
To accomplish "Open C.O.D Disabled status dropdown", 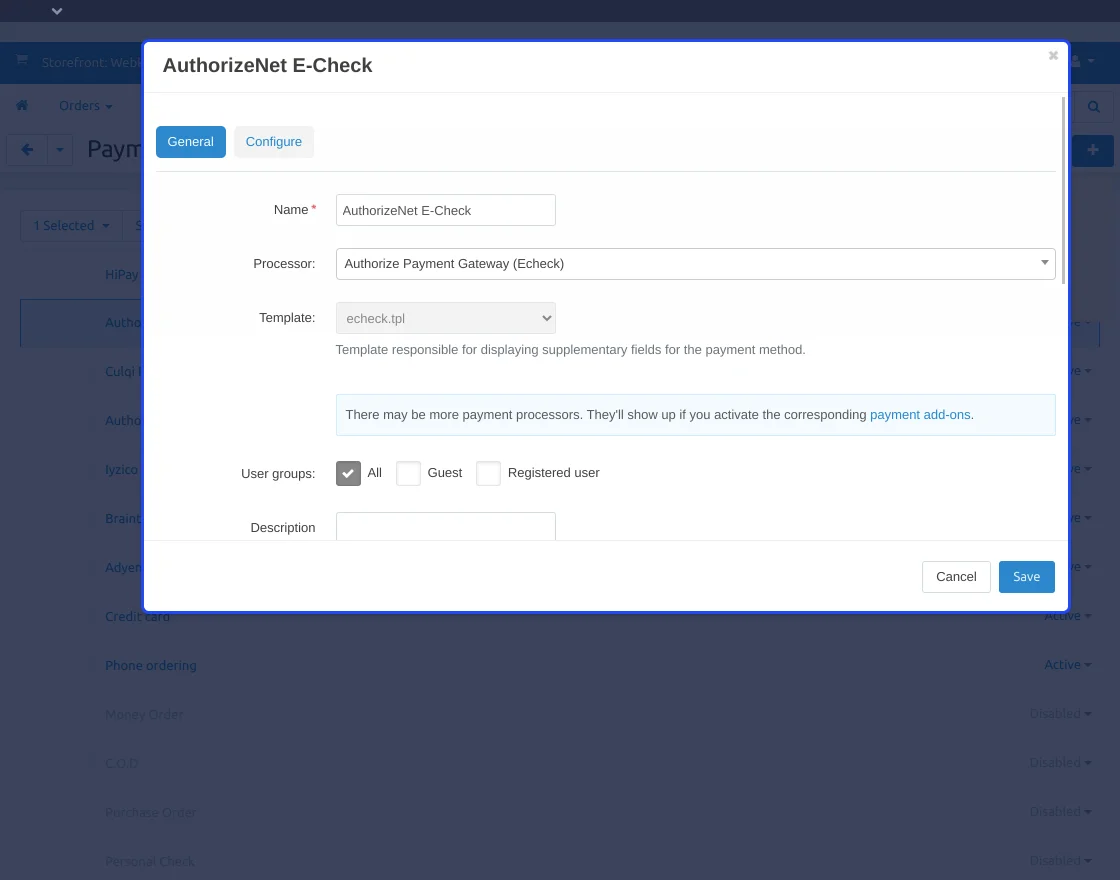I will pyautogui.click(x=1060, y=762).
